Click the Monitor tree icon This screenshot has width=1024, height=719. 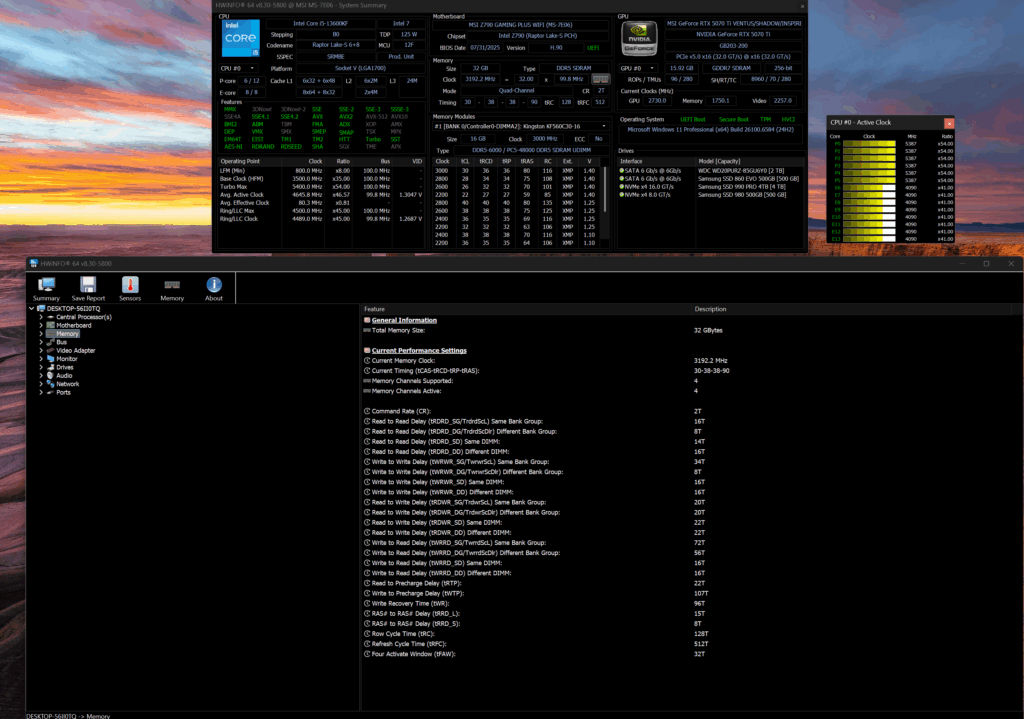coord(50,359)
